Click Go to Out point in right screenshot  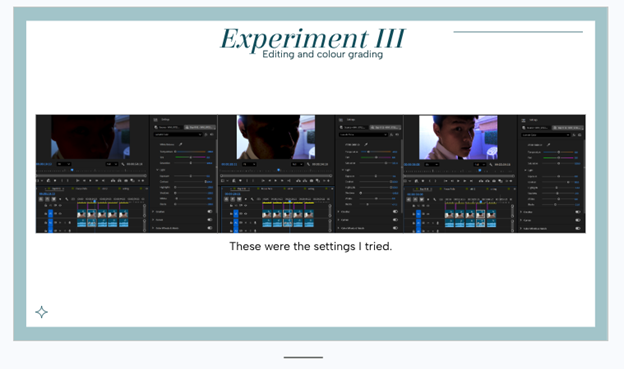[x=472, y=181]
